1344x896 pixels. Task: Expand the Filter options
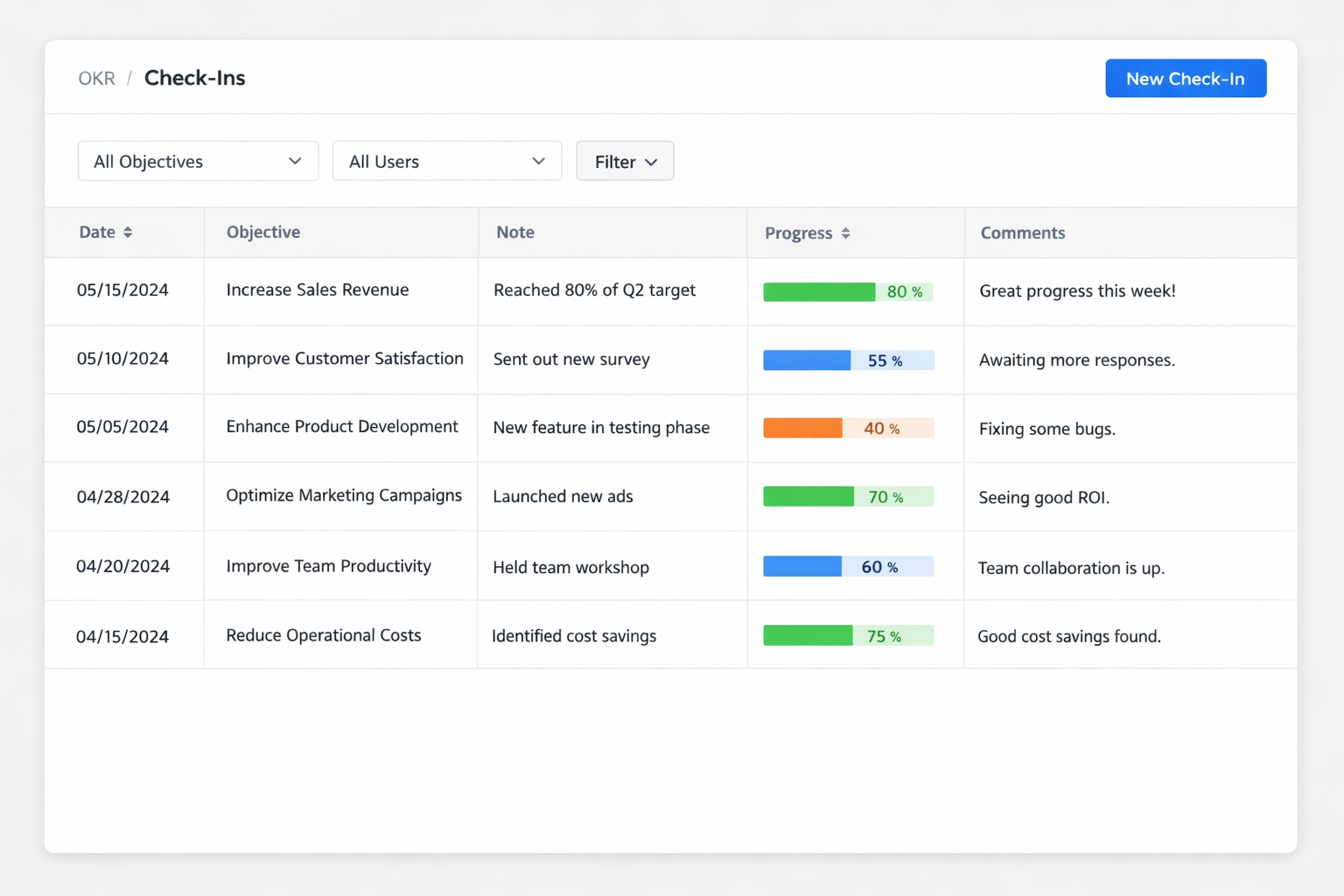point(624,161)
